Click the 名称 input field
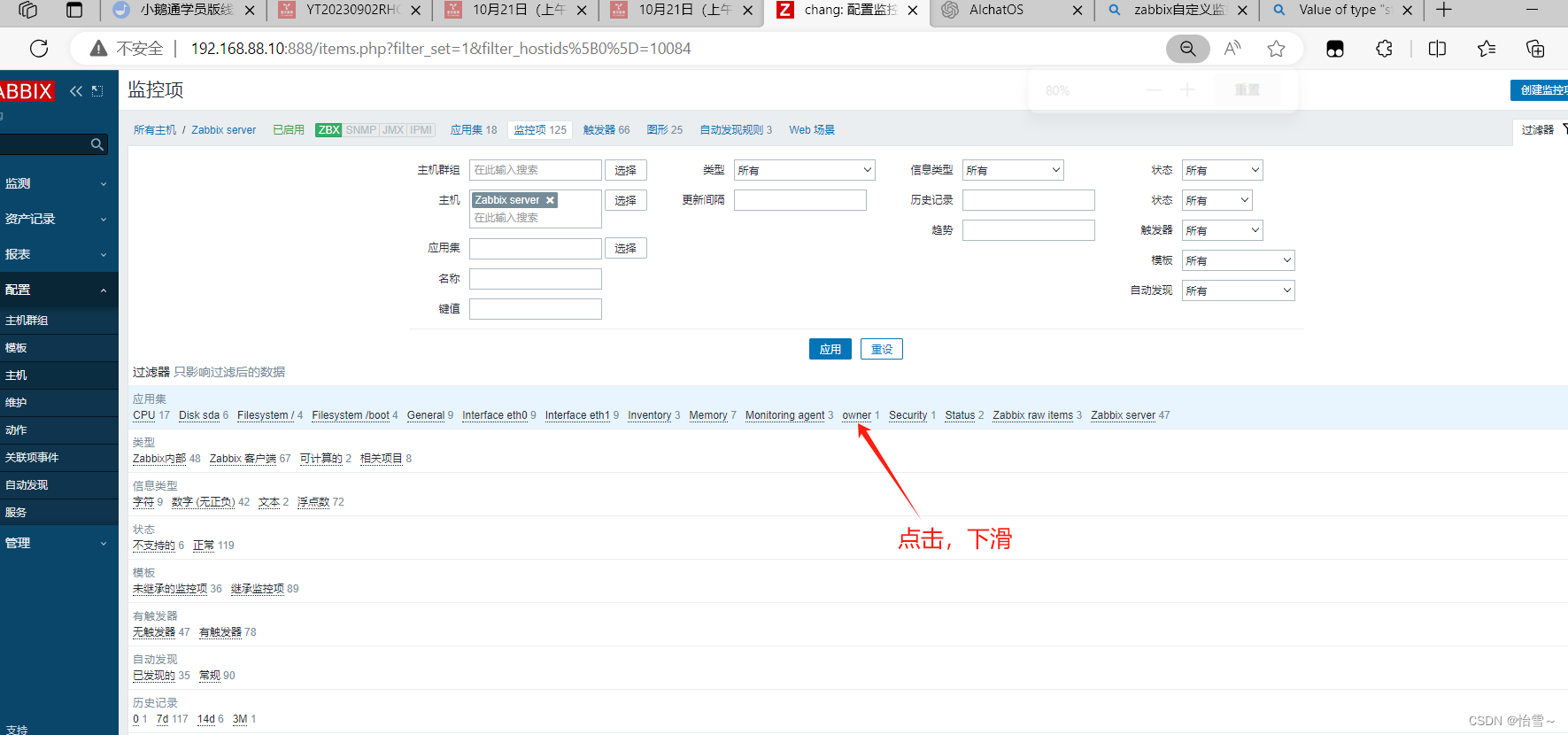The image size is (1568, 735). point(536,279)
